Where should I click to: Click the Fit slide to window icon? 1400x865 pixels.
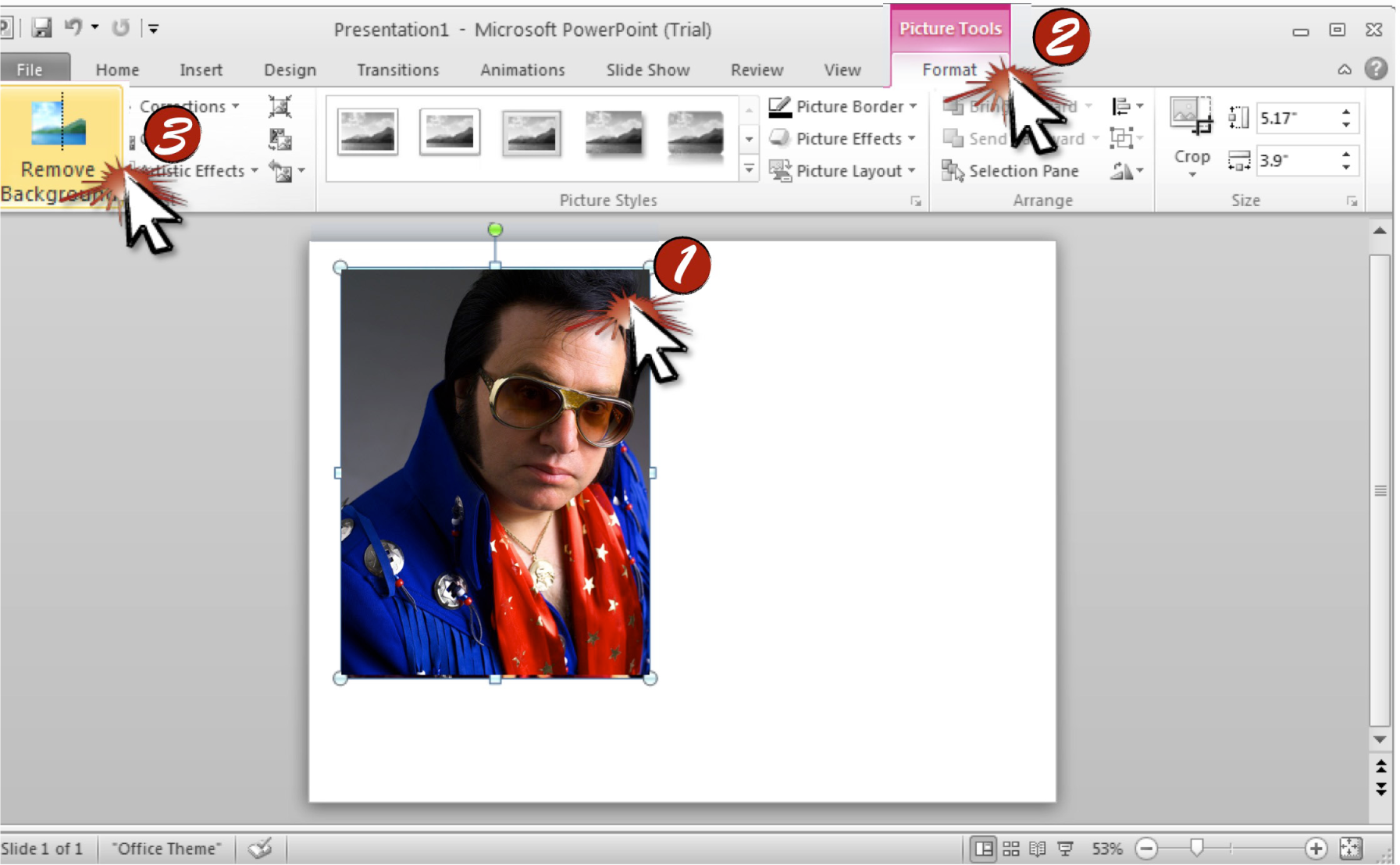1350,848
